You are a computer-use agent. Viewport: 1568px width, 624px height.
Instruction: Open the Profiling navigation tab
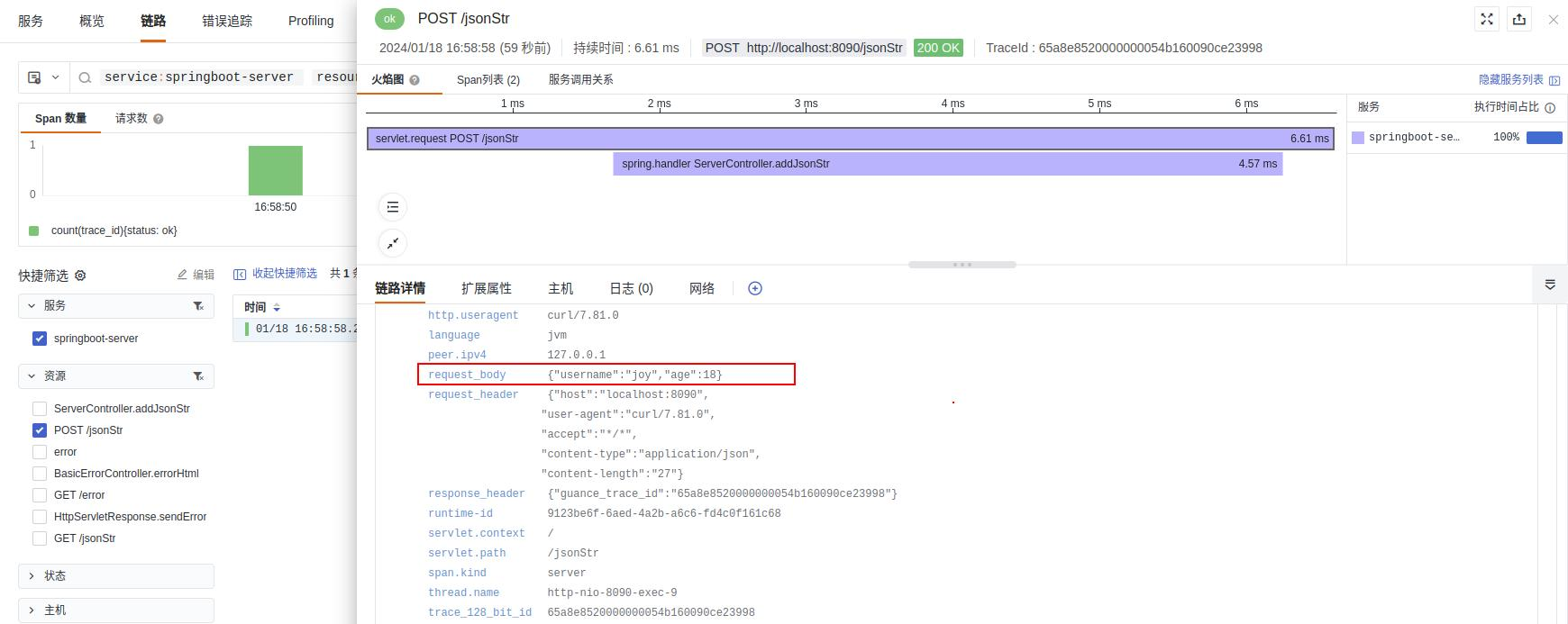point(311,21)
